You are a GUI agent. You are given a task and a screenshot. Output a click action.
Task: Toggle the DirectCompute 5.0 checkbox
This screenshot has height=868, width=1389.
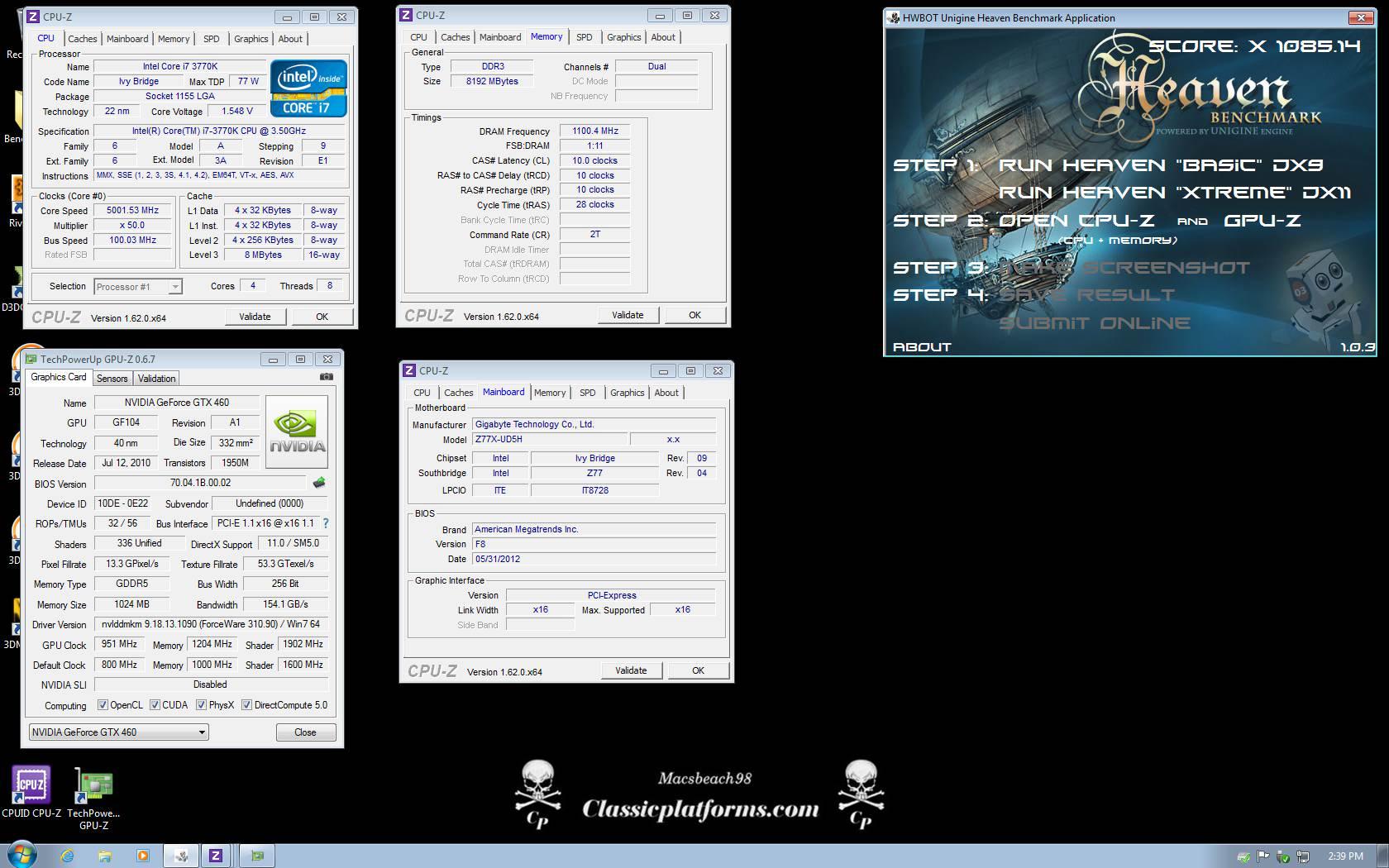(246, 705)
